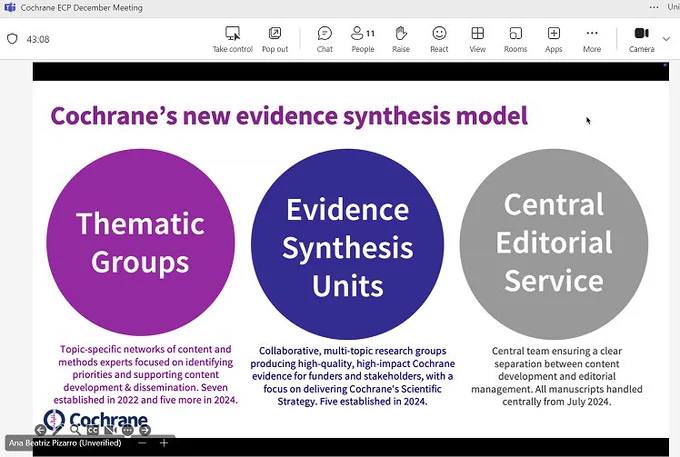
Task: Click the Cochrane logo on the slide
Action: coord(95,420)
